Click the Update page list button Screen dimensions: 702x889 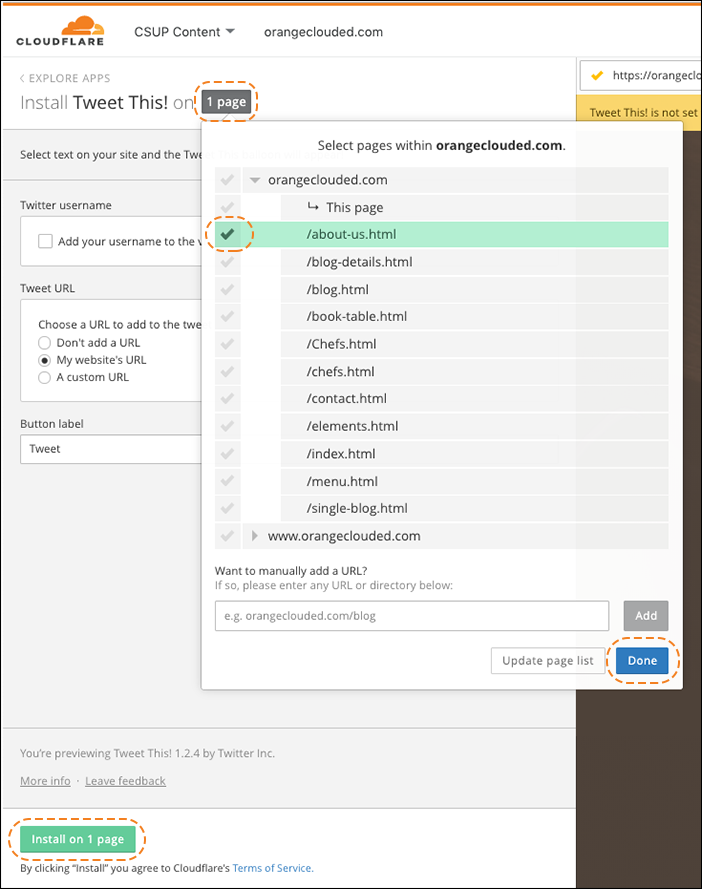[x=547, y=661]
